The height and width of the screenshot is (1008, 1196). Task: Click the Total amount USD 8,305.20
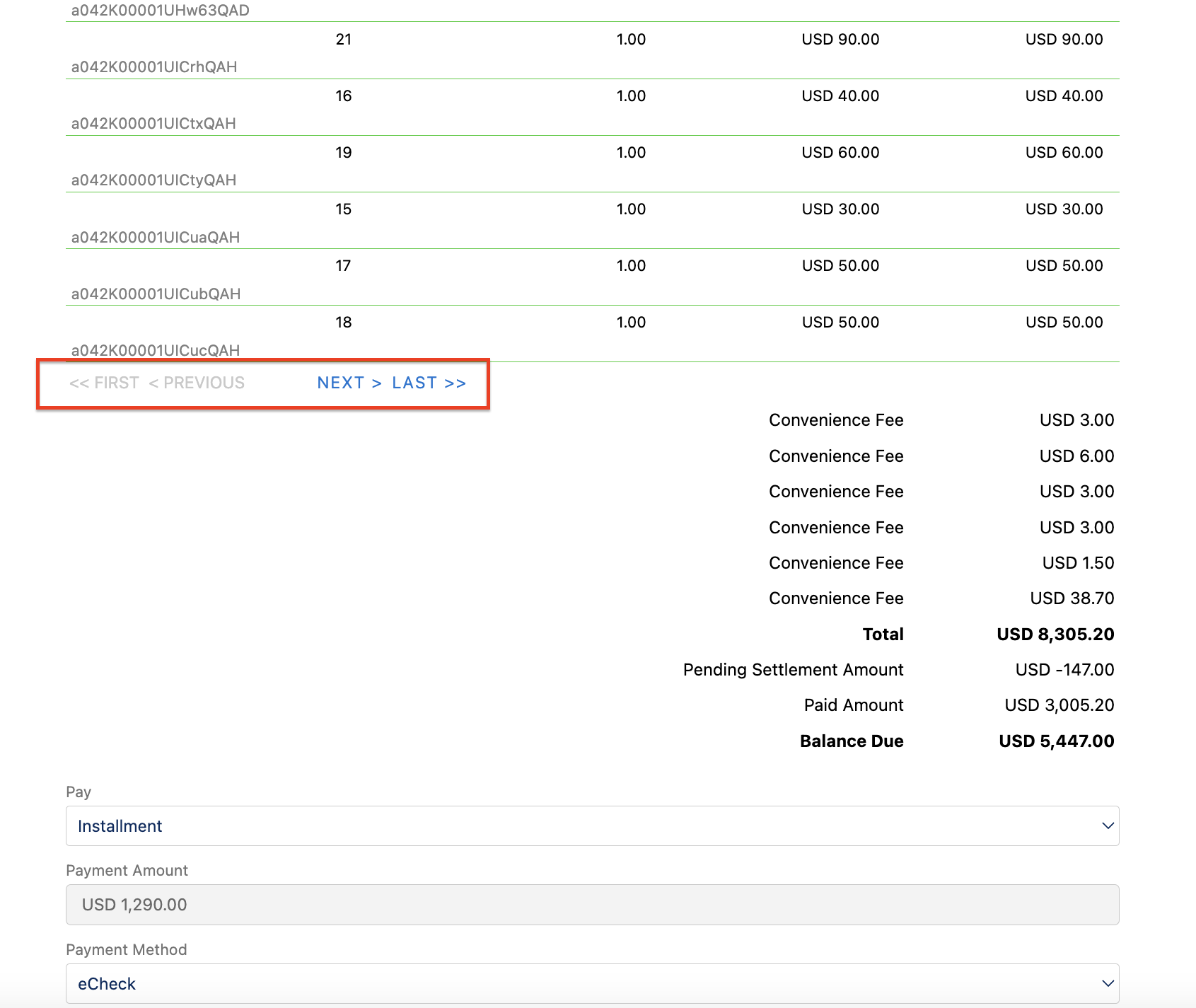click(x=1055, y=634)
